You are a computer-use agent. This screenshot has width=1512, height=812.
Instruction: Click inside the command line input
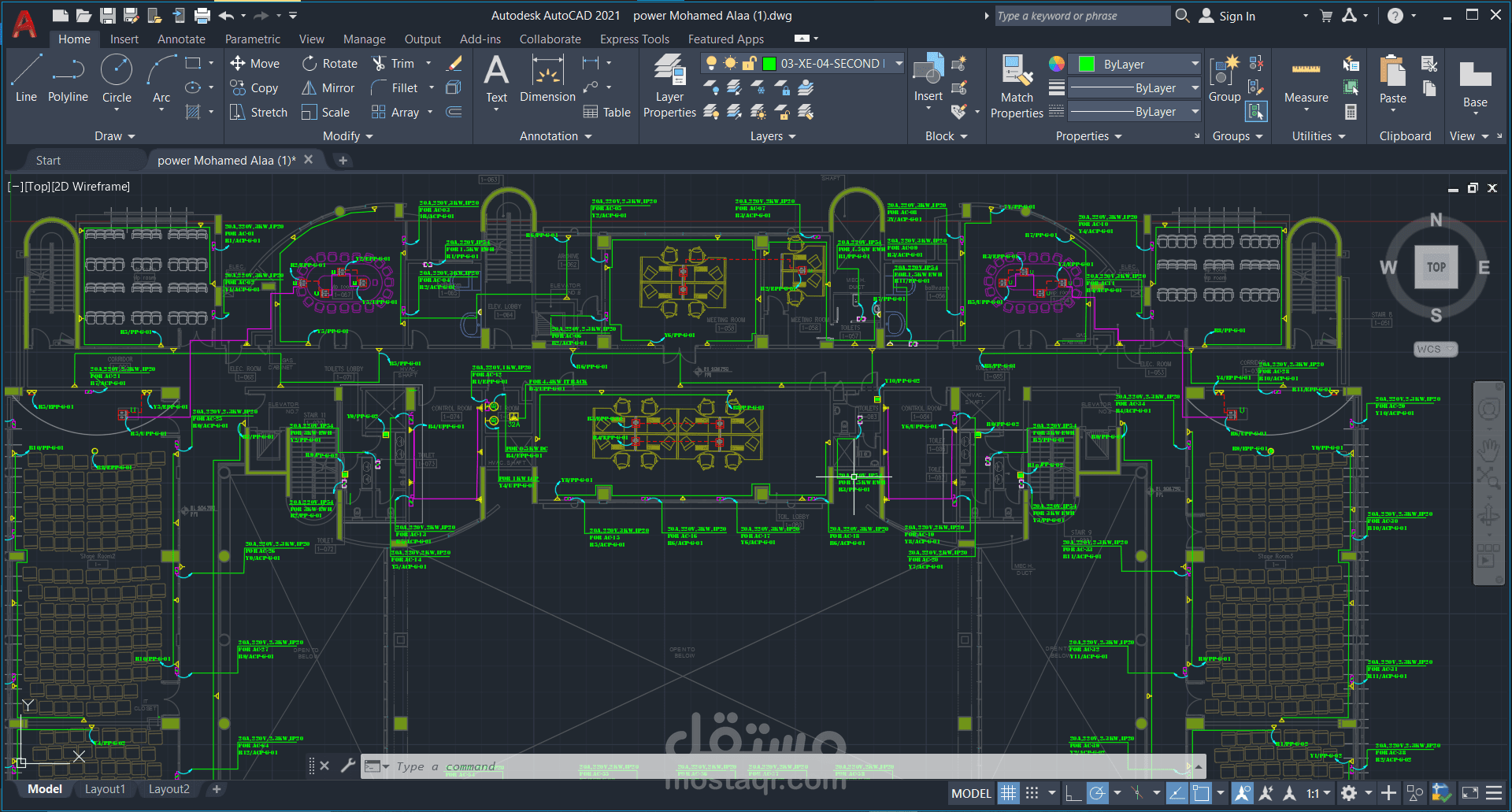pyautogui.click(x=551, y=766)
